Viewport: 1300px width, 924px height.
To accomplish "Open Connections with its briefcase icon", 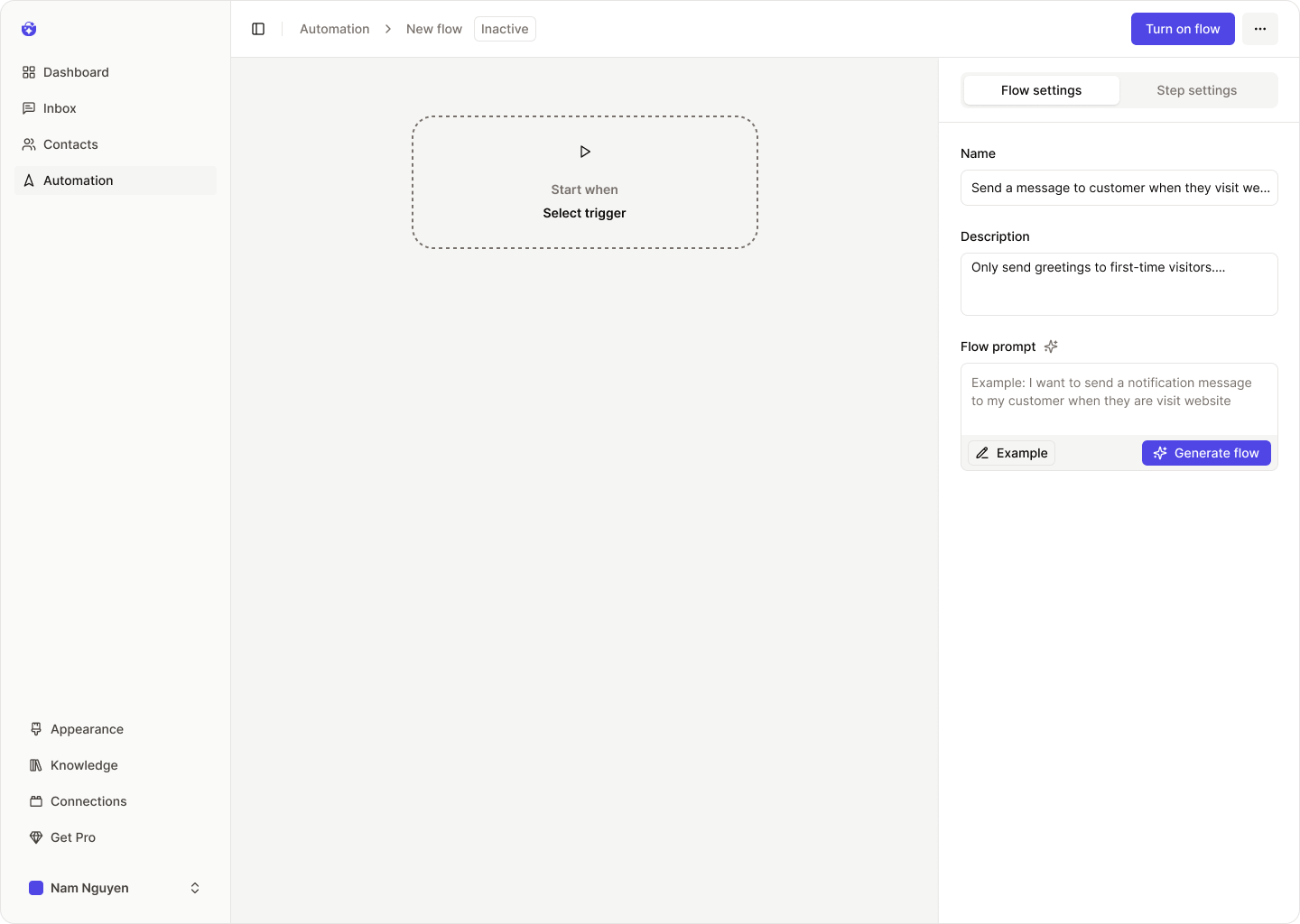I will coord(36,801).
